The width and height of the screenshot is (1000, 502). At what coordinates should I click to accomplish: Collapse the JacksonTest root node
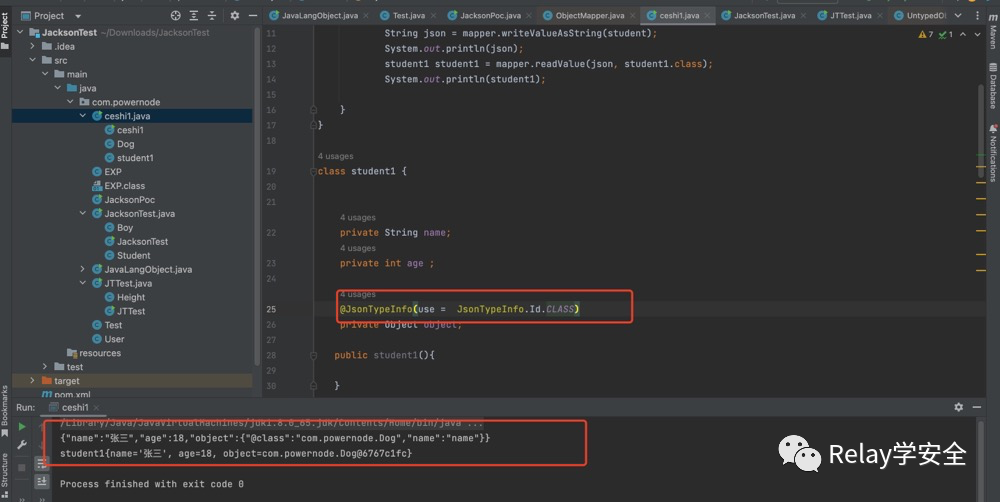(20, 32)
